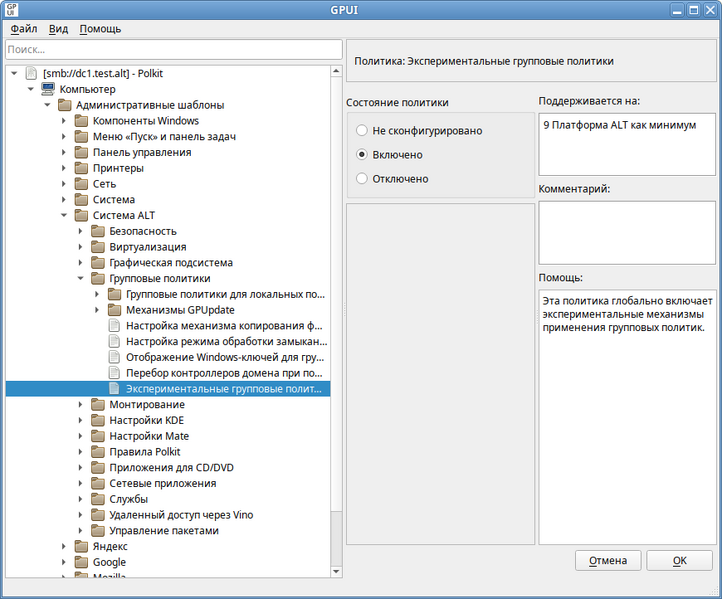Screen dimensions: 722x599
Task: Click folder icon beside Механизмы GPUpdate
Action: point(114,310)
